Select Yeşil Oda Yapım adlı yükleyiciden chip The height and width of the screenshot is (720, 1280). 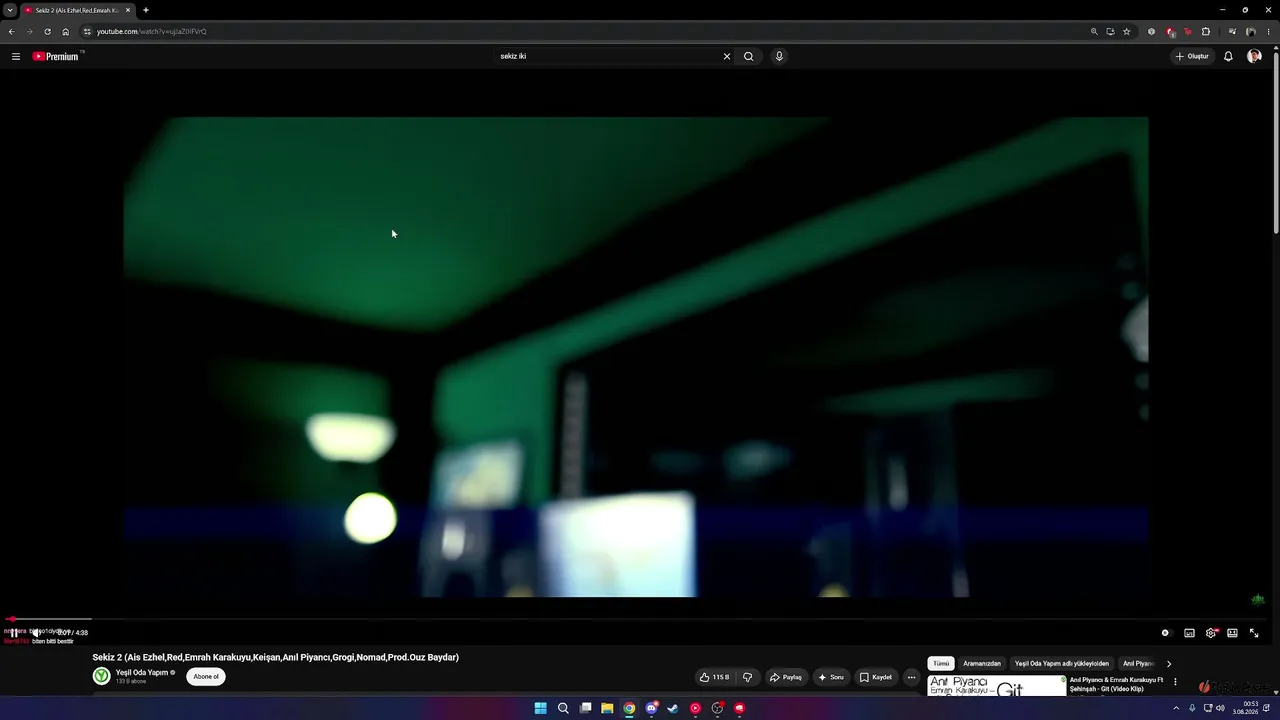(x=1062, y=663)
